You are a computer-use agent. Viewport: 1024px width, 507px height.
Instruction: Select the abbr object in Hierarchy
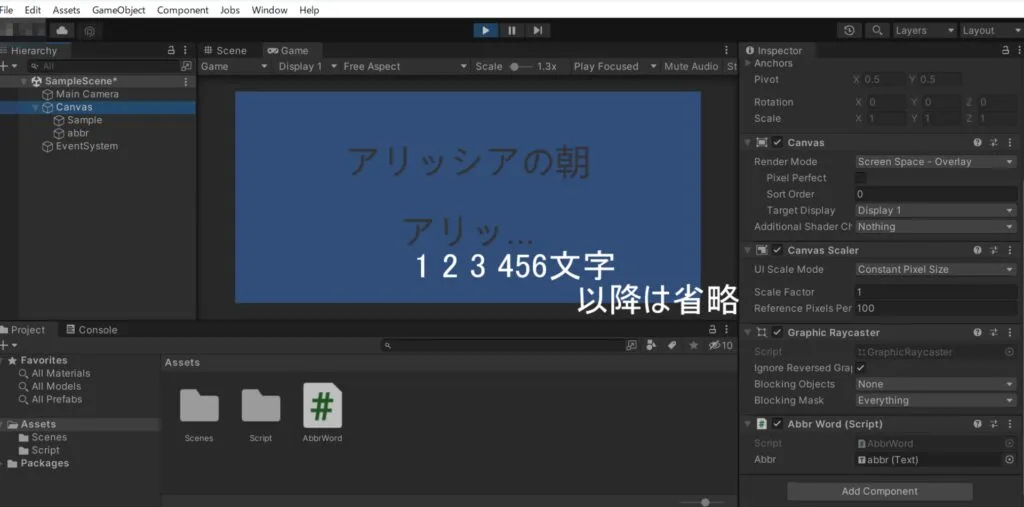[78, 133]
